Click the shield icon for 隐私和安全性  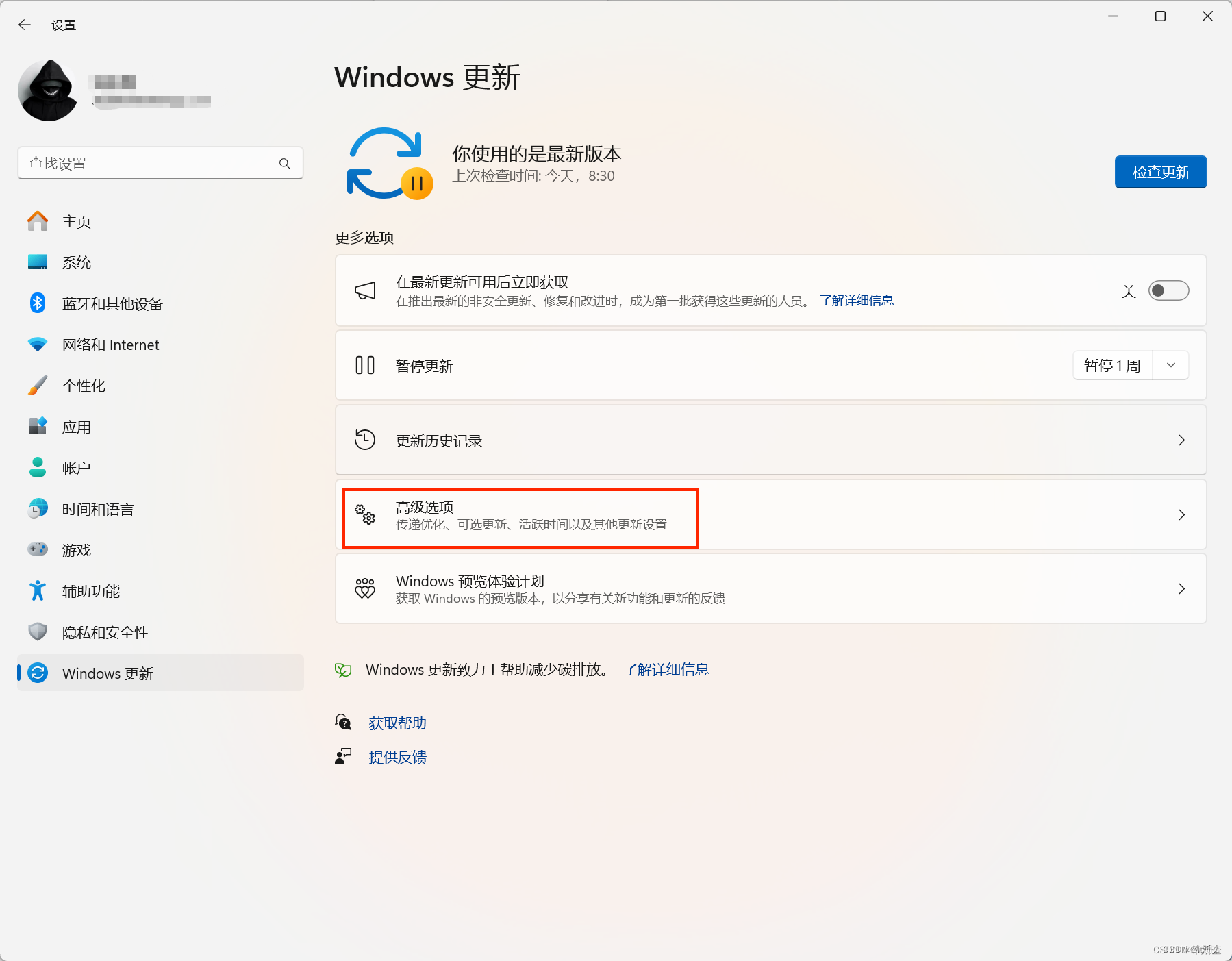(38, 632)
